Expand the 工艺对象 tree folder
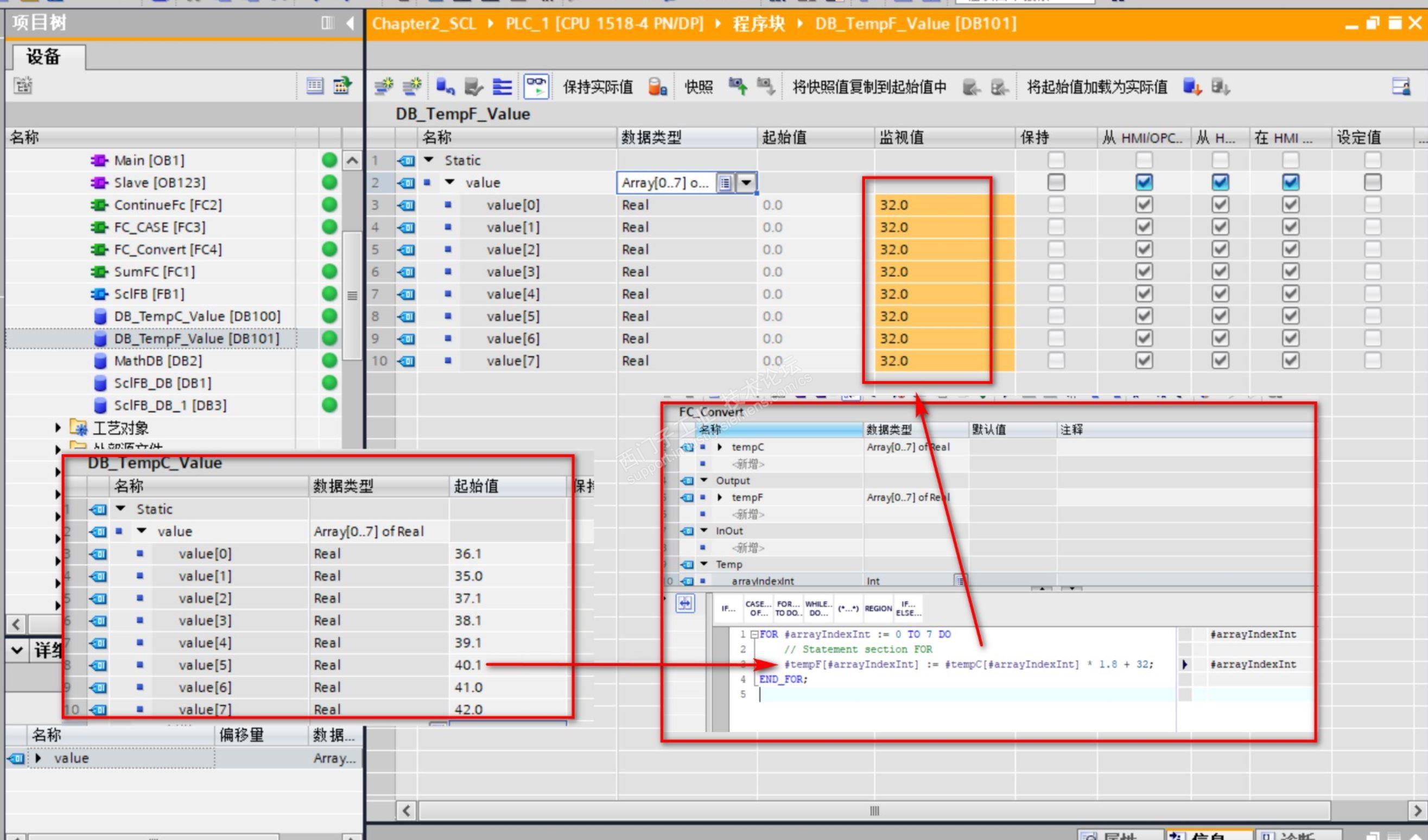 (58, 428)
